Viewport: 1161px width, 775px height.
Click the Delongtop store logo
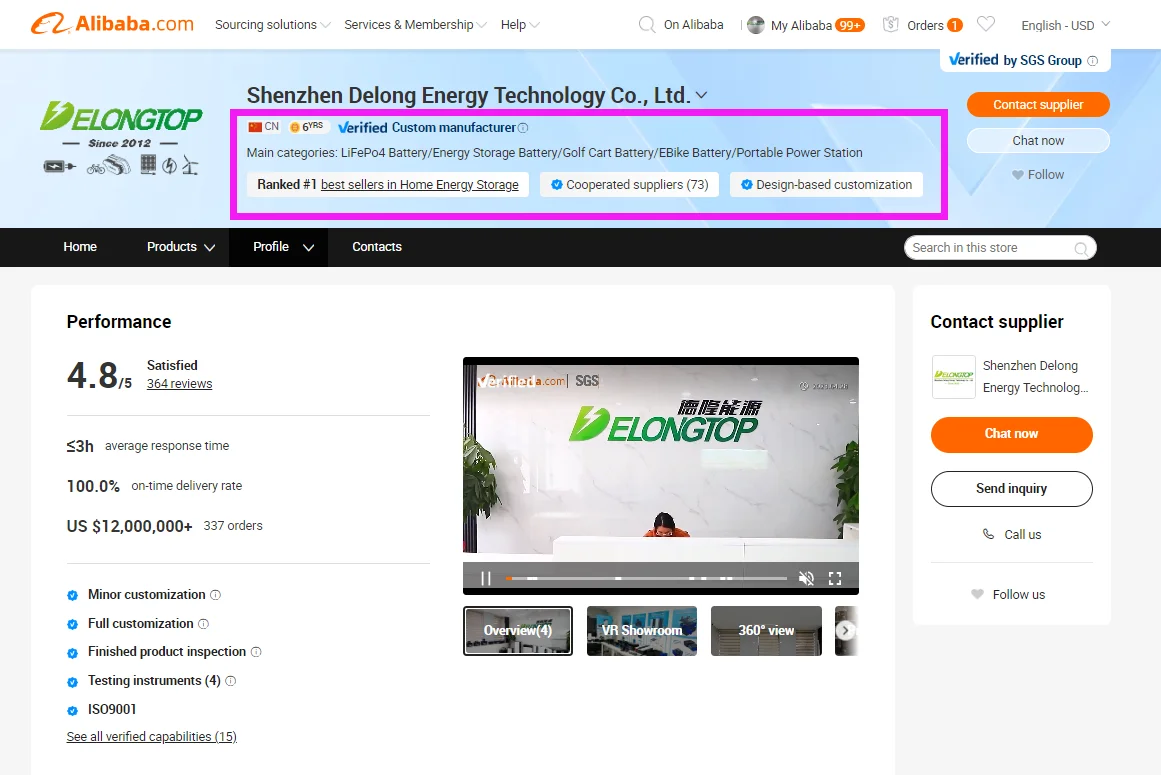coord(121,138)
